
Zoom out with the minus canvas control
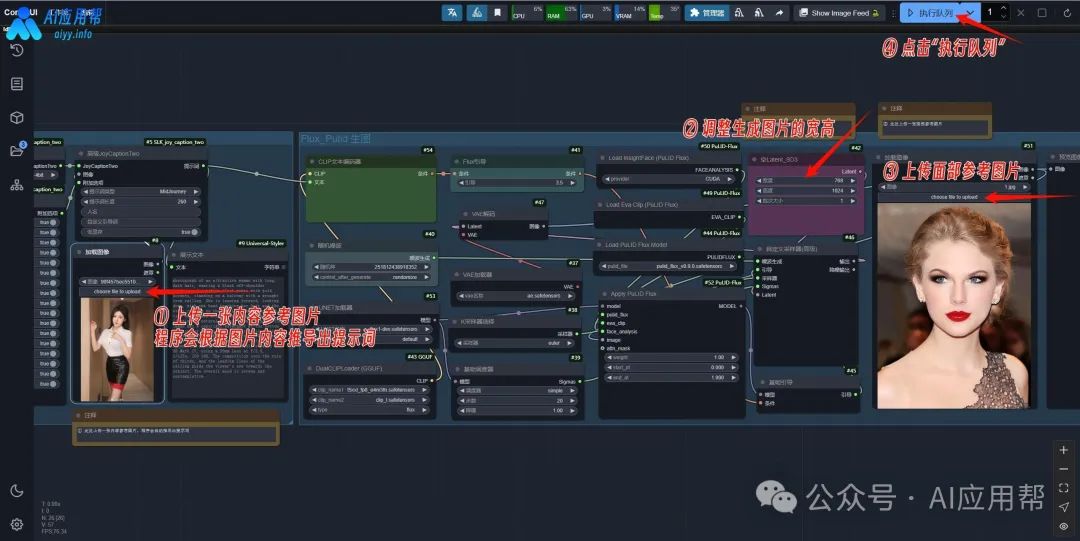tap(1063, 469)
